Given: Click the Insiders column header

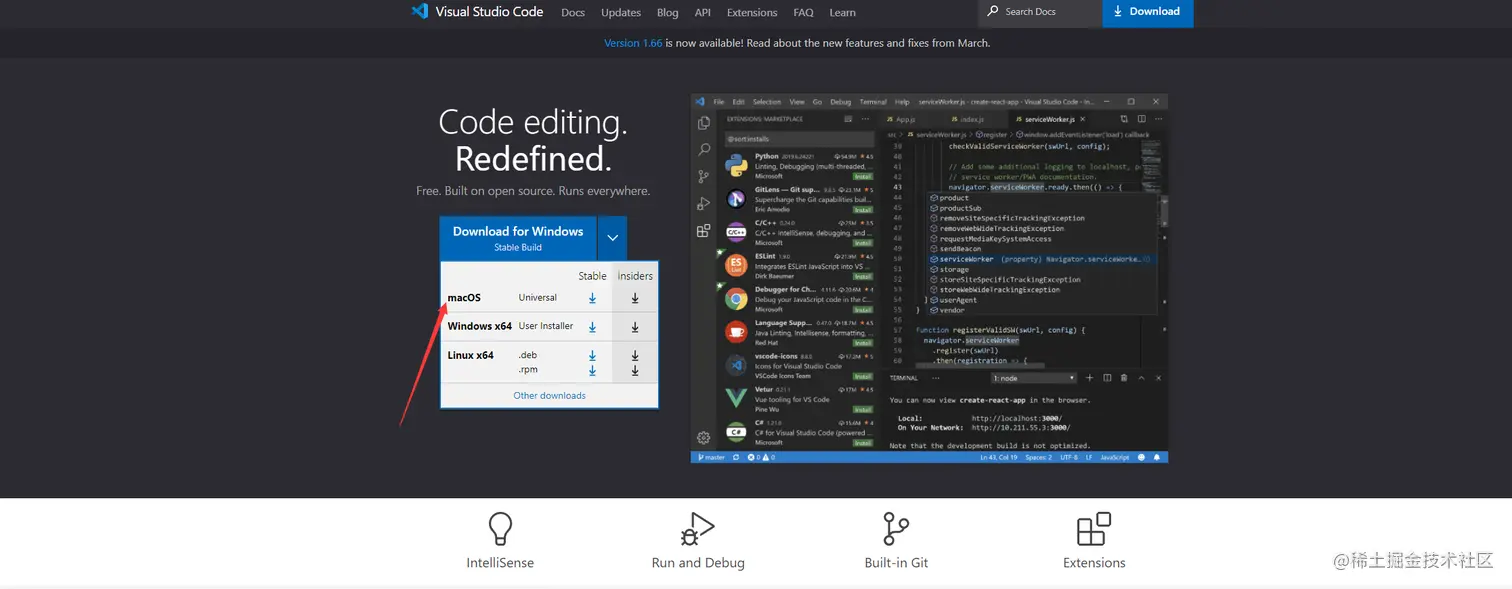Looking at the screenshot, I should 635,276.
